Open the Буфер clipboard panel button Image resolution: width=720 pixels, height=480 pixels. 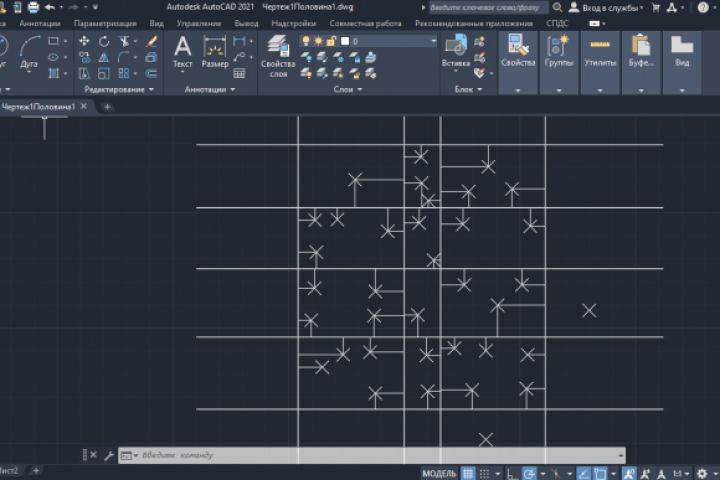pyautogui.click(x=641, y=51)
